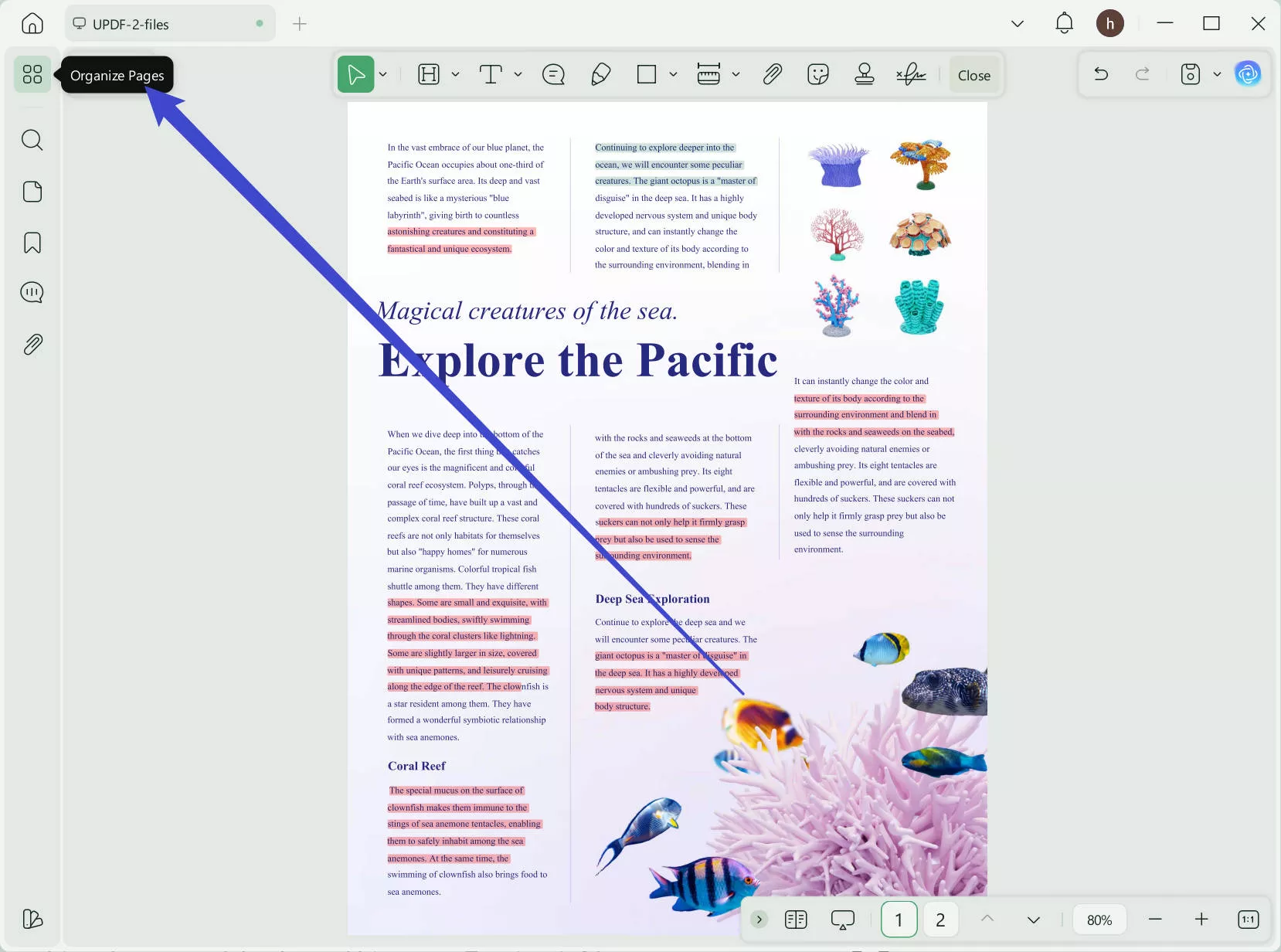Go to page 2 thumbnail button
1281x952 pixels.
940,919
